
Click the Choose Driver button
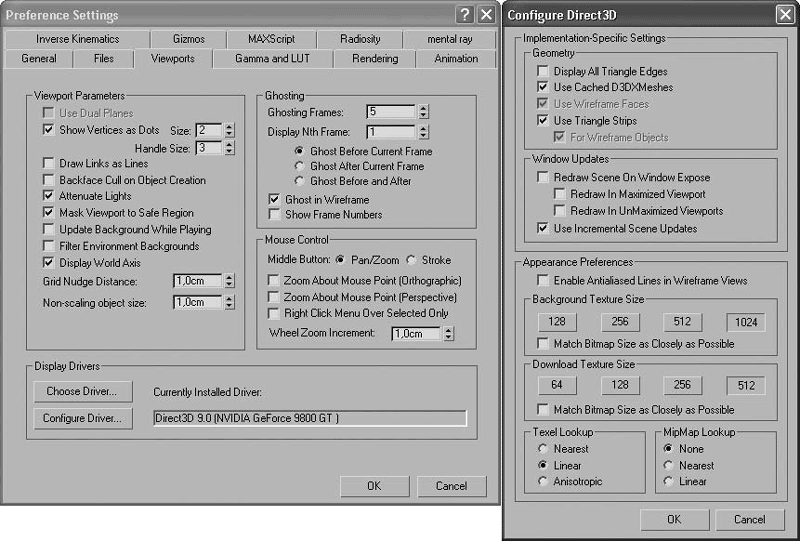[x=82, y=390]
